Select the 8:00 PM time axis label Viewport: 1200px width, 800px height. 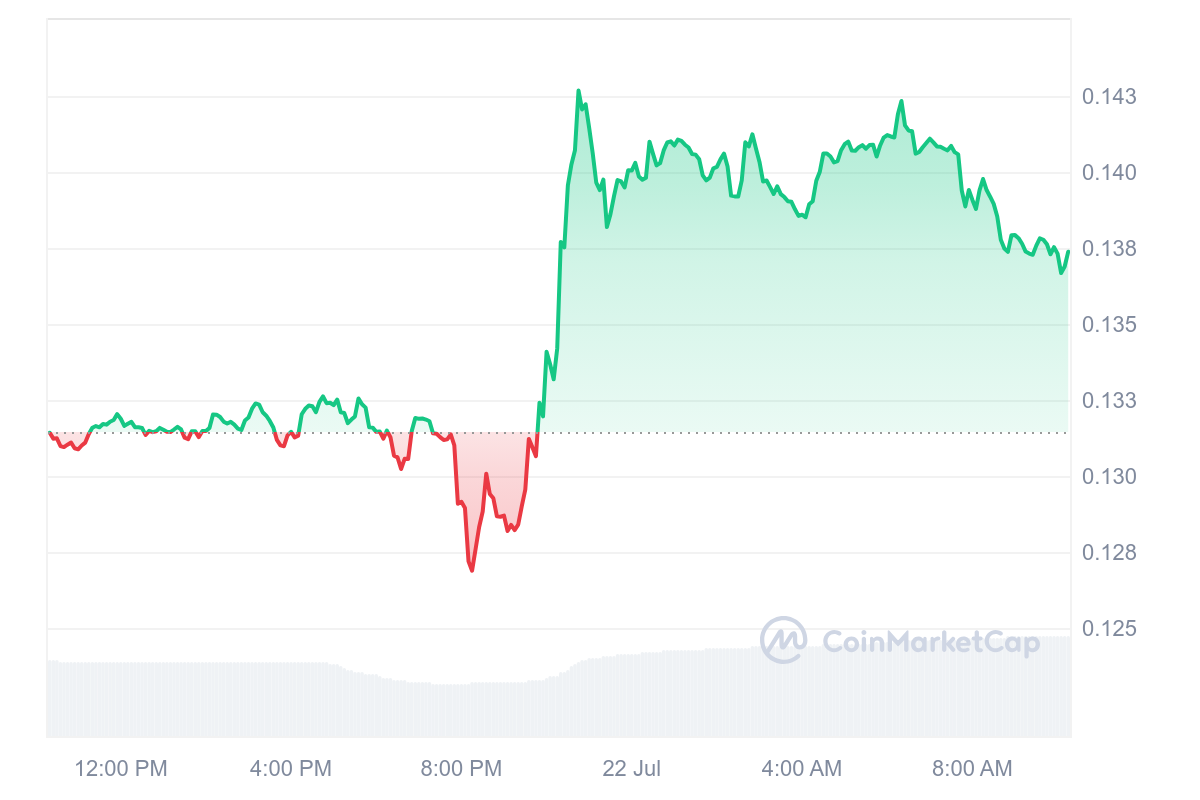tap(461, 768)
